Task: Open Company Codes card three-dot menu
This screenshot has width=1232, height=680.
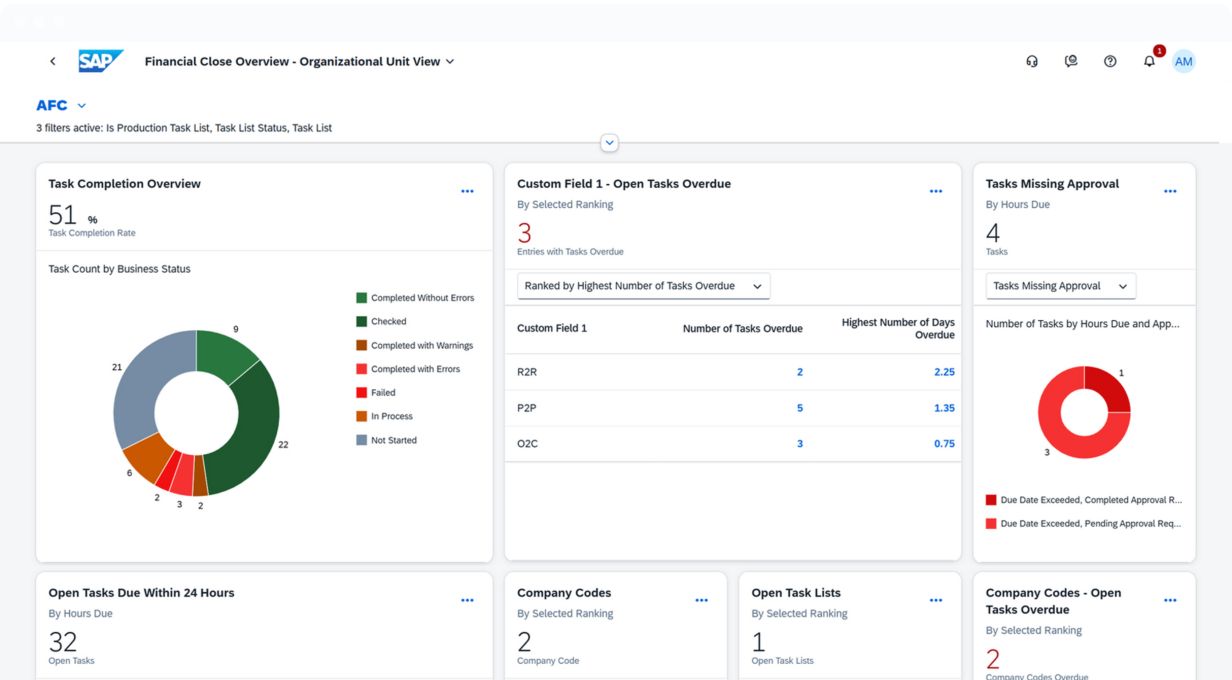Action: [701, 600]
